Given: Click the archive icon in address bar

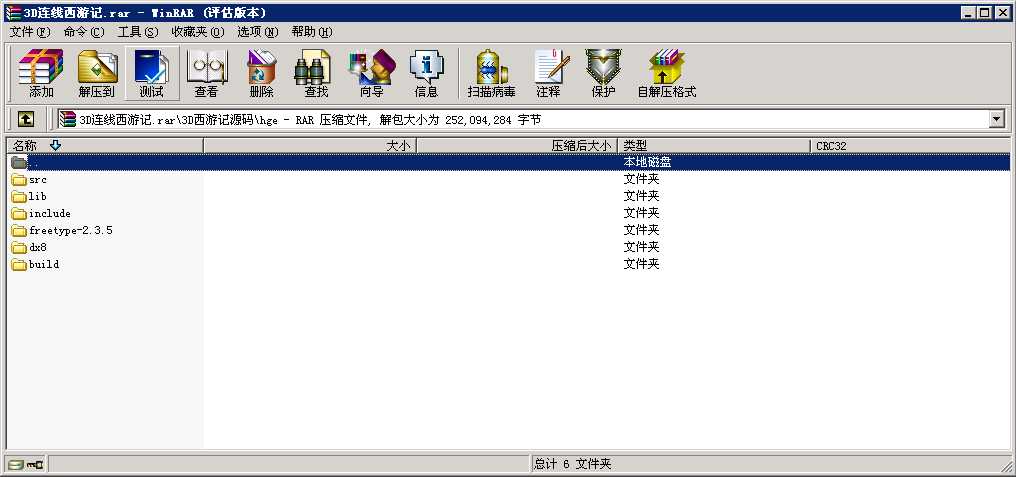Looking at the screenshot, I should click(x=67, y=119).
